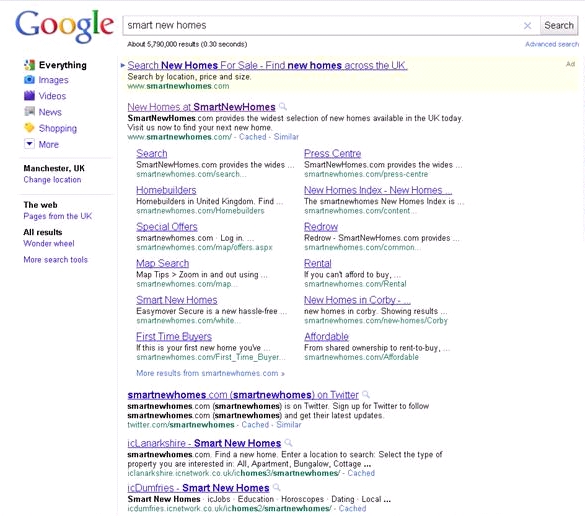Open the First Time Buyers sitelink
This screenshot has height=516, width=585.
(174, 336)
